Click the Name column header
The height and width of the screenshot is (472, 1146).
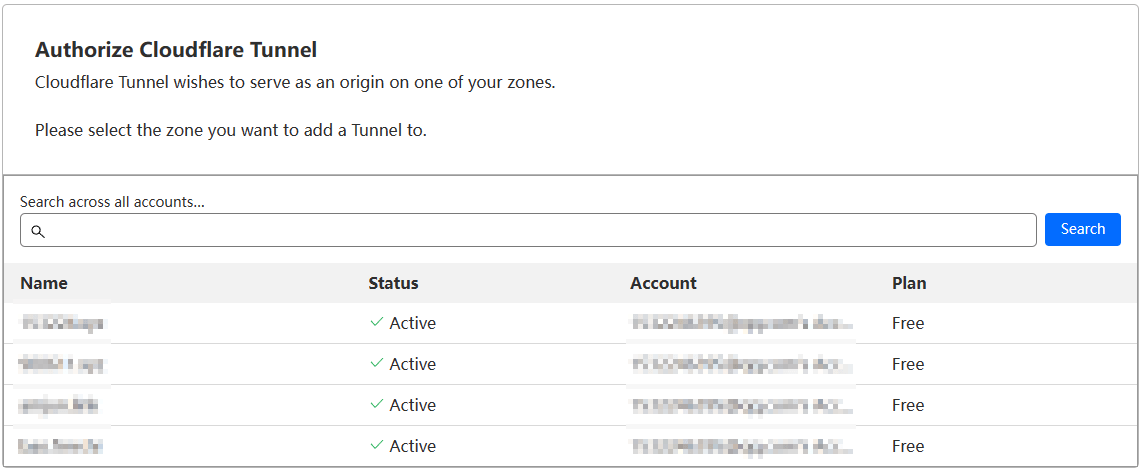click(x=44, y=283)
